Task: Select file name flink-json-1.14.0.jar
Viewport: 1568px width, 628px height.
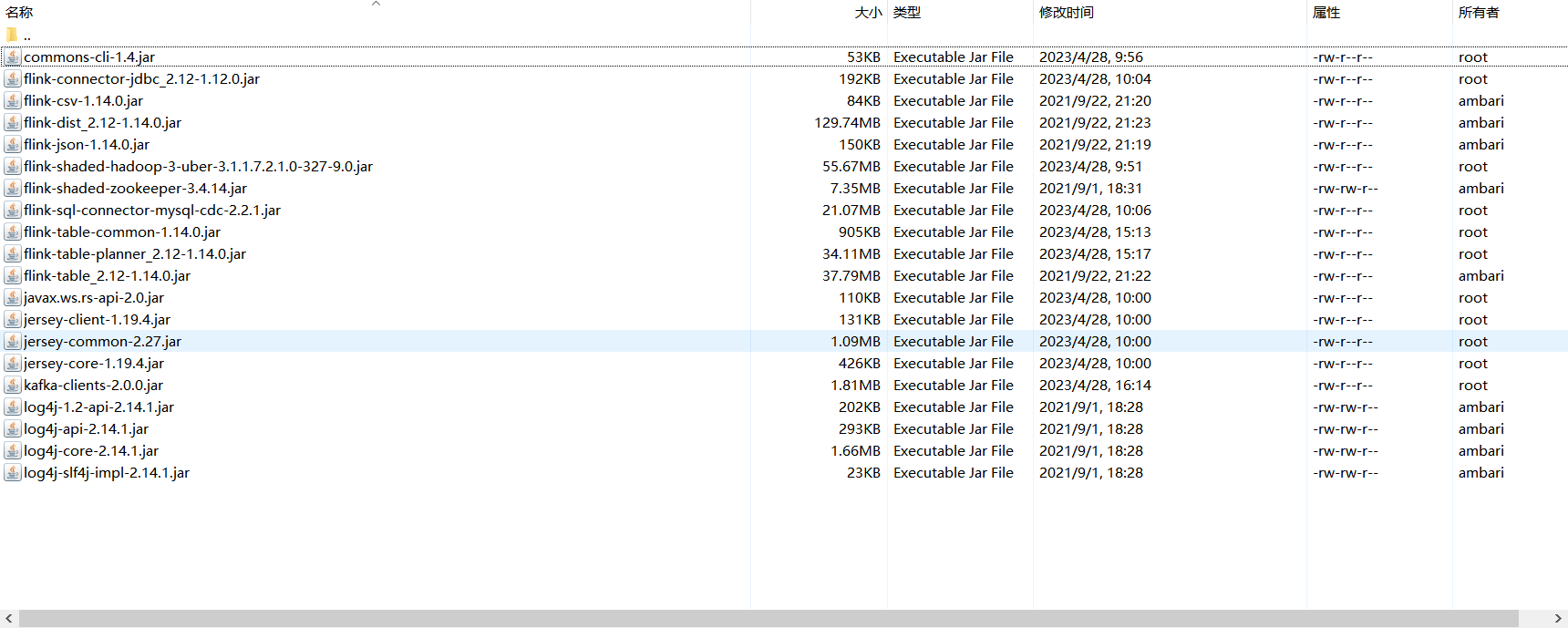Action: click(87, 144)
